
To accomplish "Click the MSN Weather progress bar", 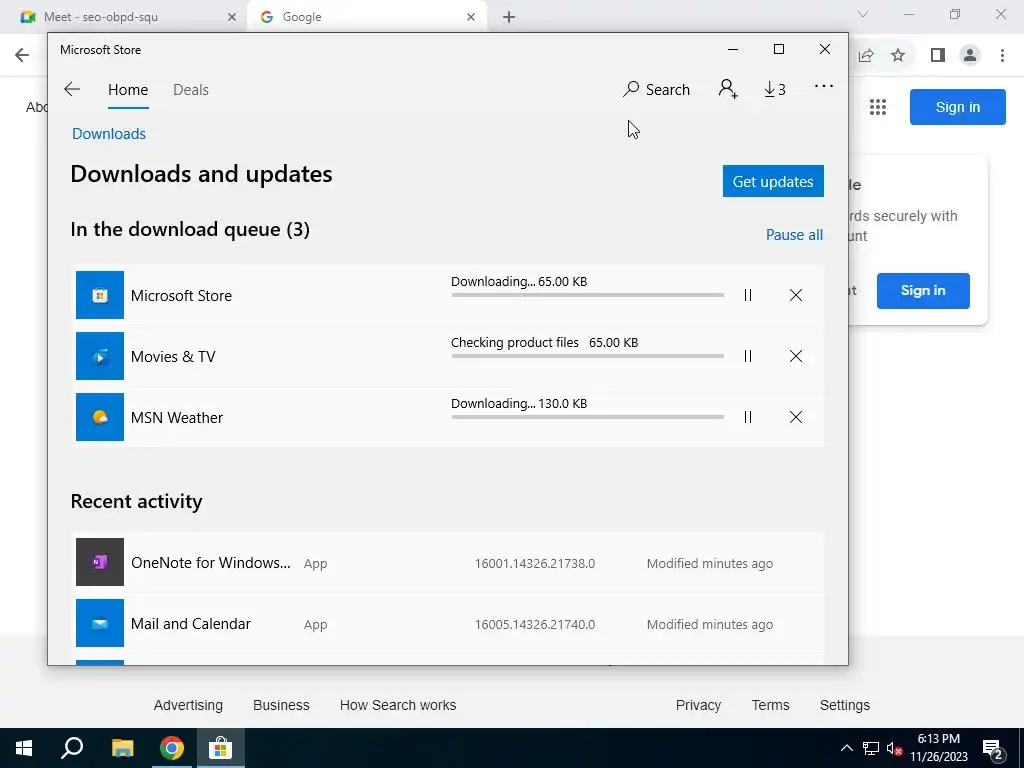I will (588, 417).
